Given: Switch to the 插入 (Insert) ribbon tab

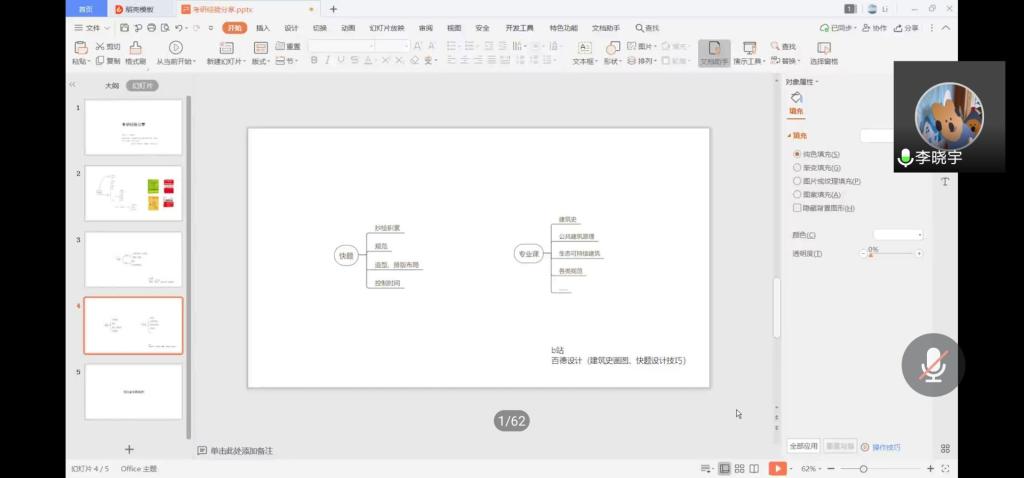Looking at the screenshot, I should (263, 28).
